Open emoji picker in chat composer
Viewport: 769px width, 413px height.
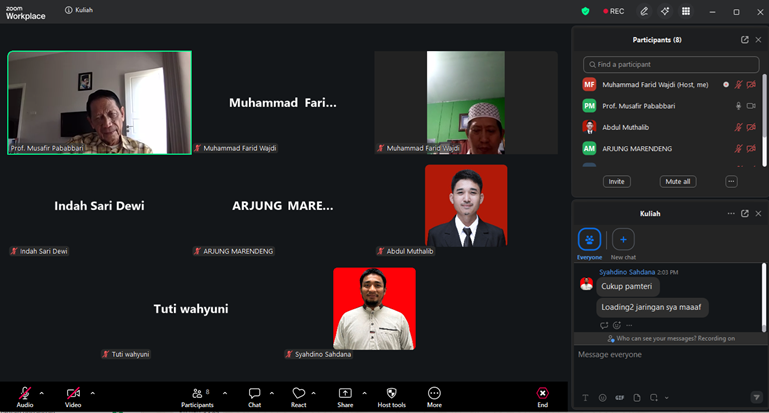(x=602, y=398)
